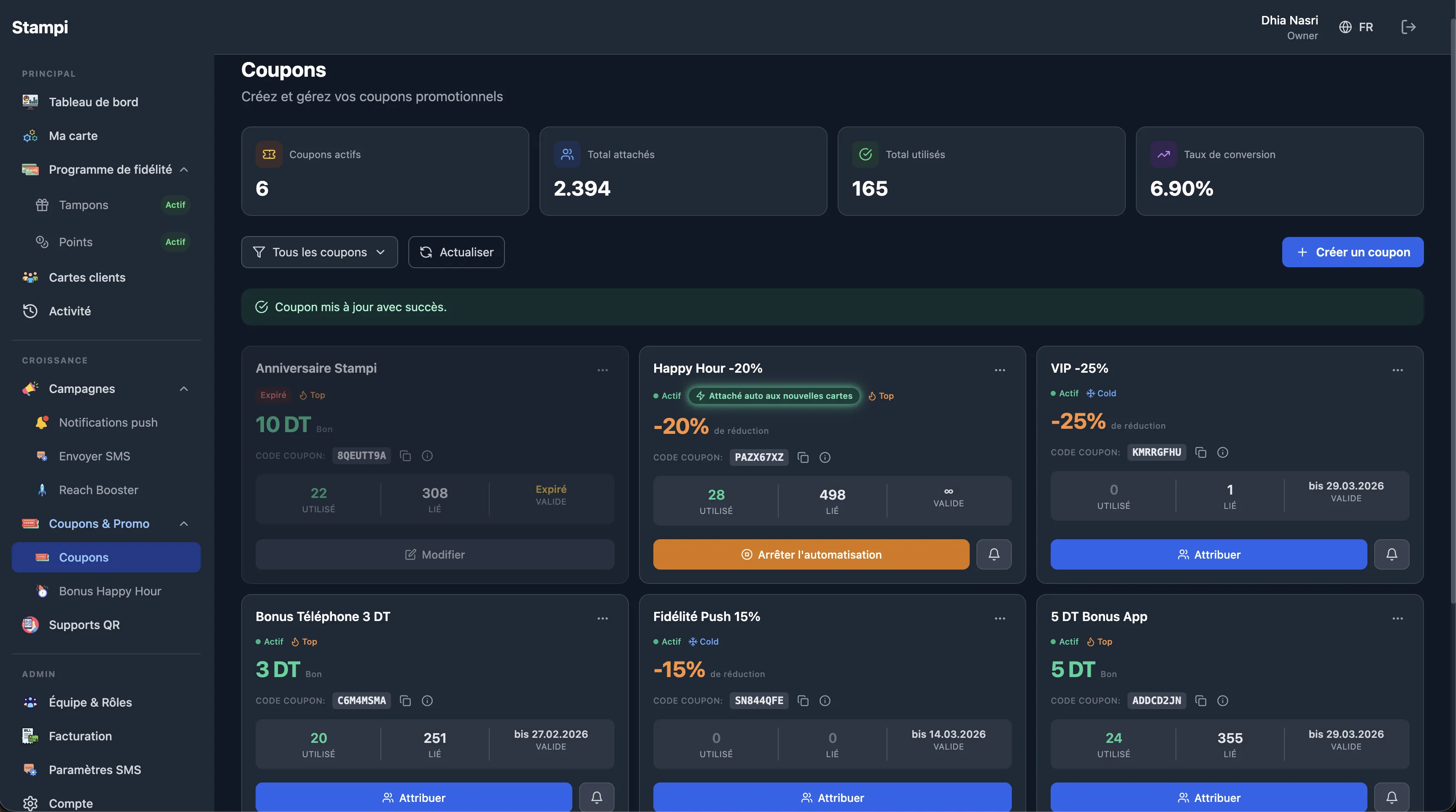Click the logout icon in top bar
Viewport: 1456px width, 812px height.
coord(1408,27)
